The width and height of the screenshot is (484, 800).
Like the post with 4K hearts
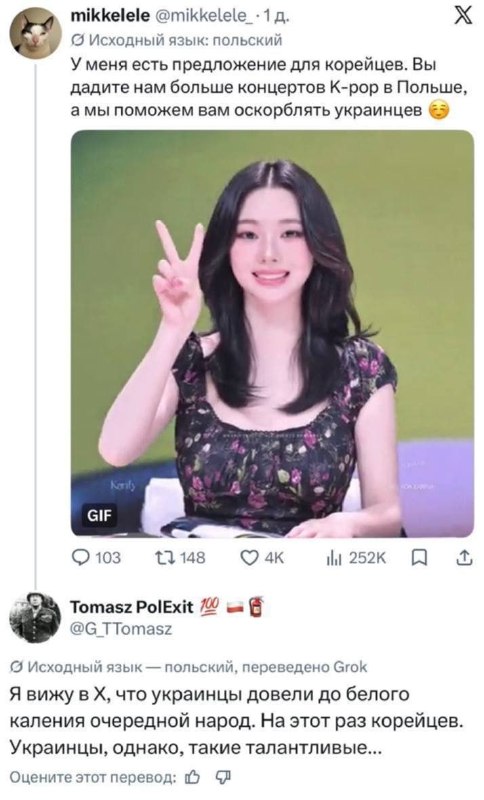tap(250, 558)
